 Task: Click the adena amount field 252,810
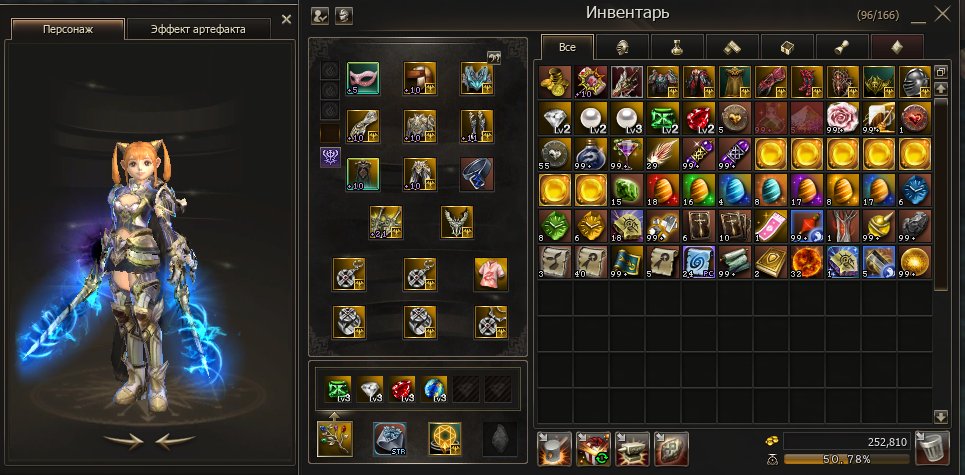click(847, 441)
